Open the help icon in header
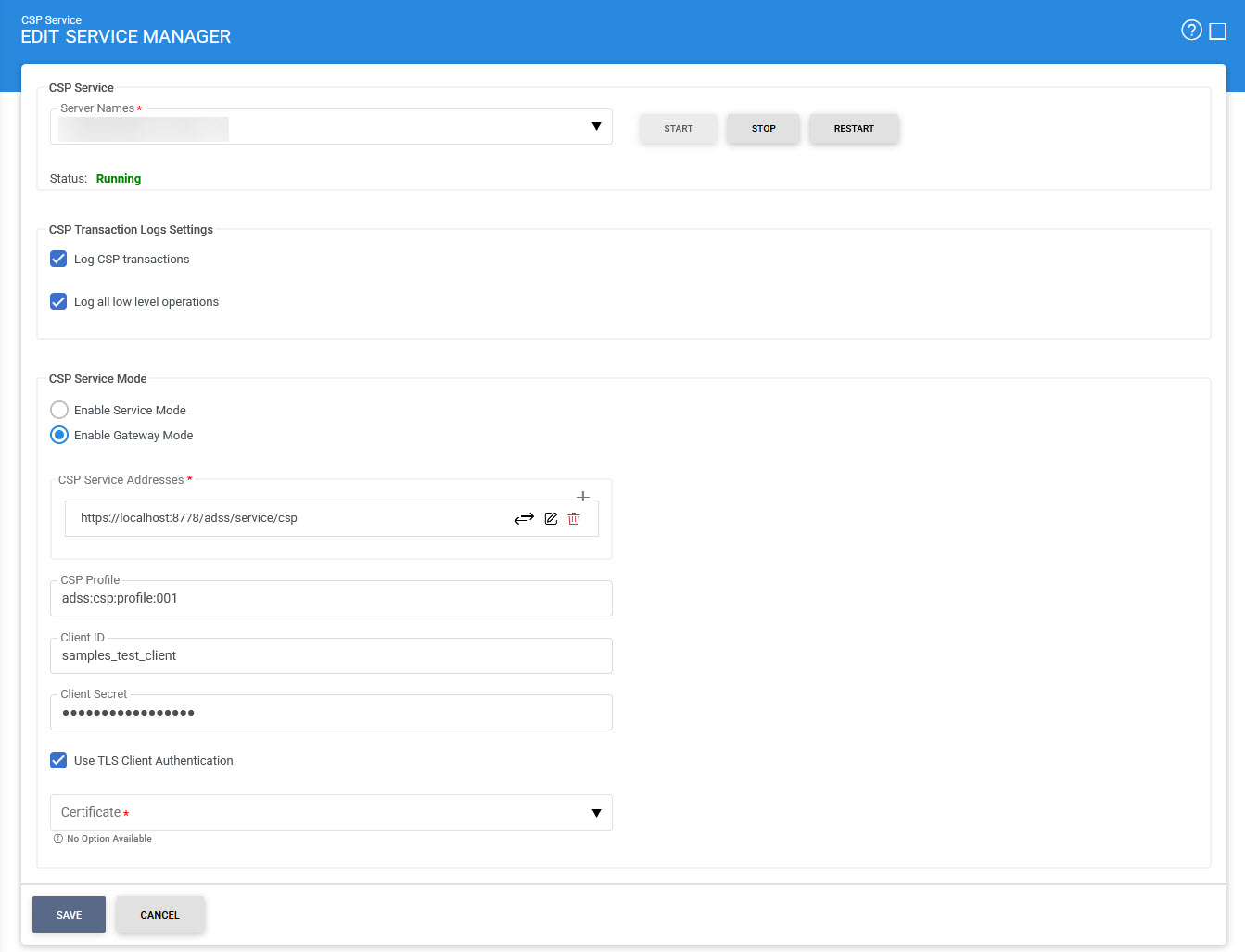The image size is (1245, 952). pyautogui.click(x=1191, y=31)
